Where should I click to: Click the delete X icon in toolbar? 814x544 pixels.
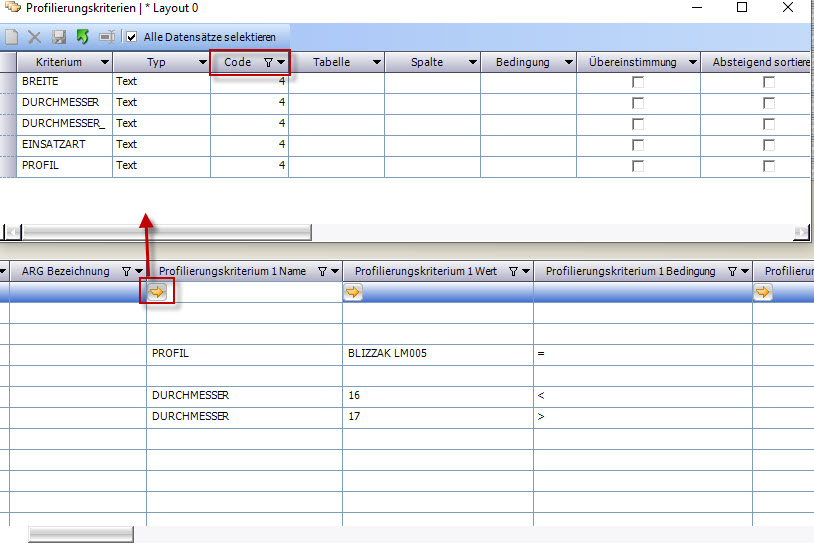[x=35, y=37]
